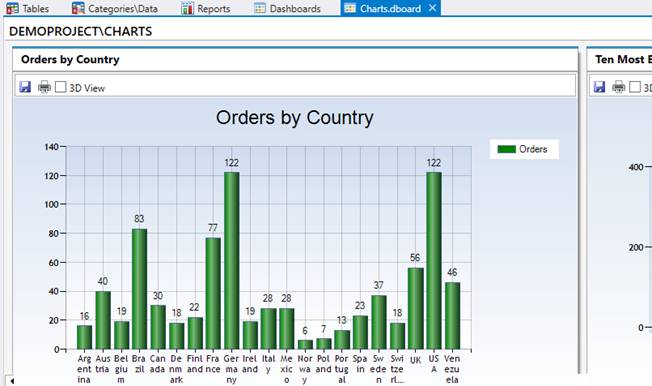Print the Orders by Country chart
Viewport: 652px width, 386px height.
tap(44, 87)
